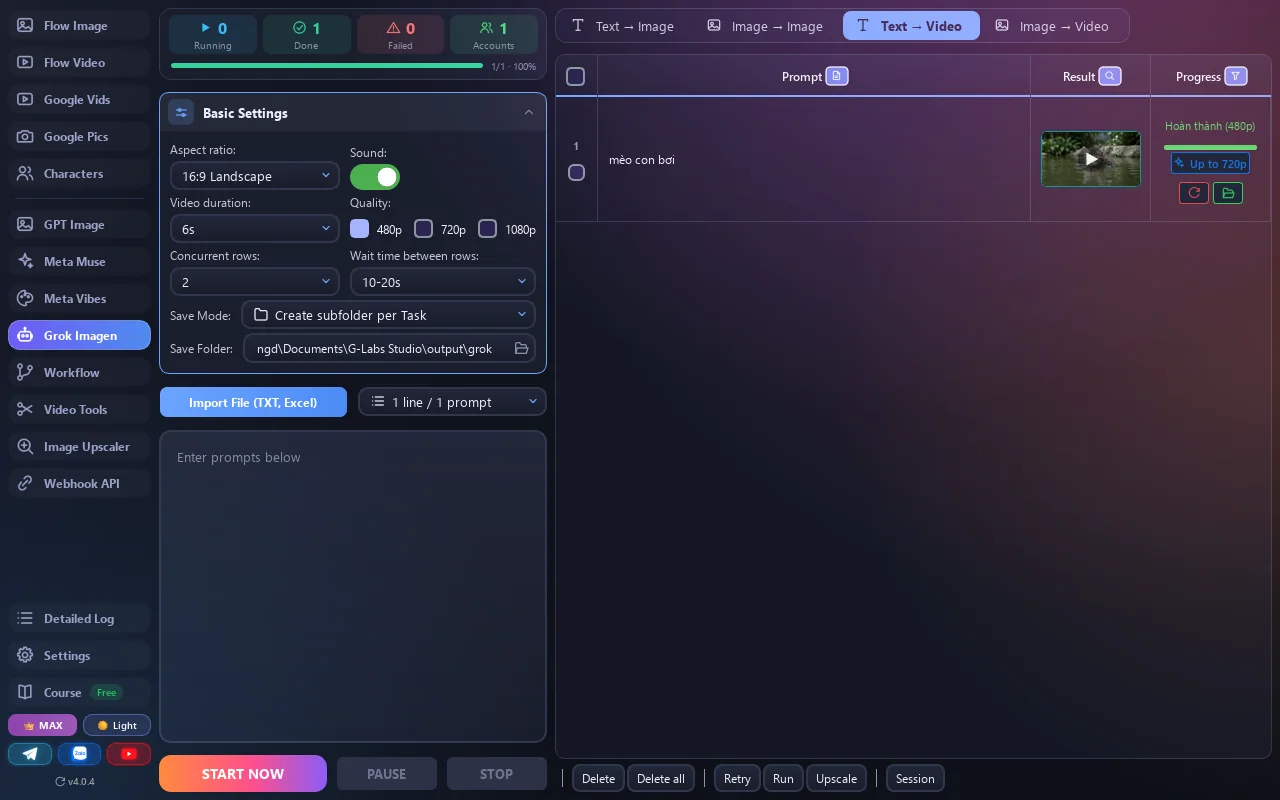Click the Delete all button
Image resolution: width=1280 pixels, height=800 pixels.
click(661, 779)
